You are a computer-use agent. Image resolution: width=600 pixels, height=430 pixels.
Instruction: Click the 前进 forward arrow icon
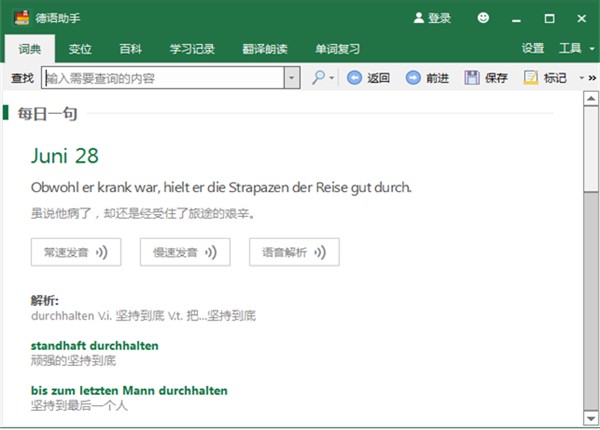click(x=413, y=78)
